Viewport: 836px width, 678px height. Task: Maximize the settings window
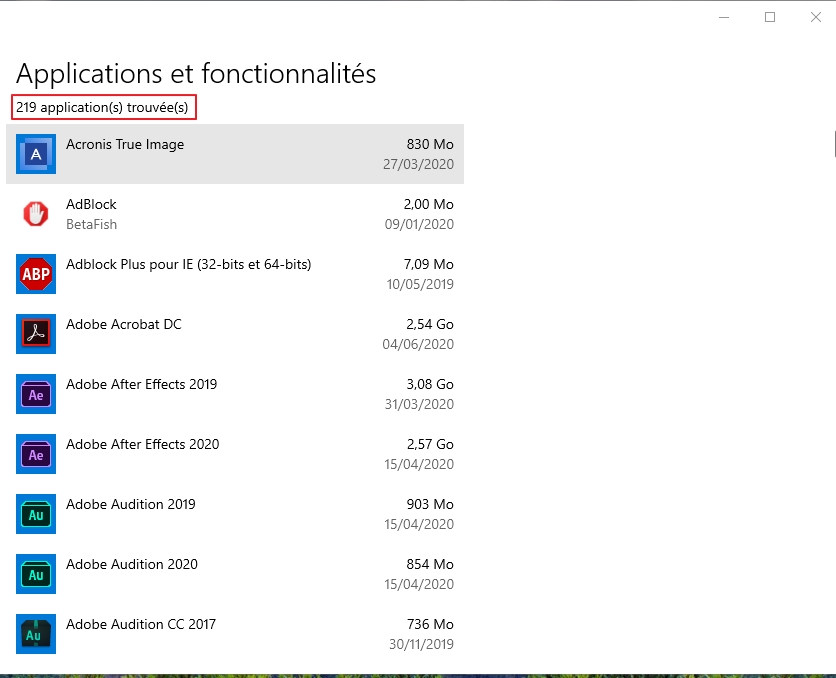tap(770, 18)
